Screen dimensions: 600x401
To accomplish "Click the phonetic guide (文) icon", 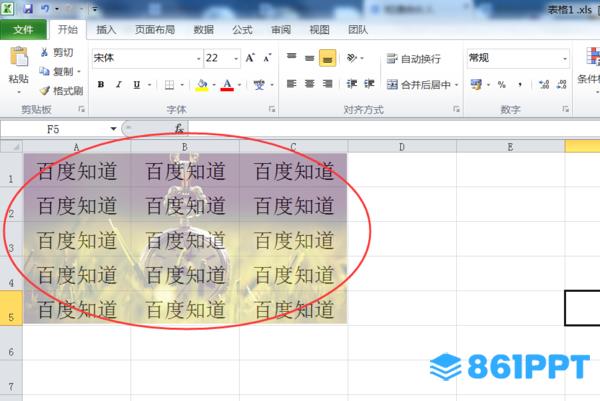I will coord(259,85).
